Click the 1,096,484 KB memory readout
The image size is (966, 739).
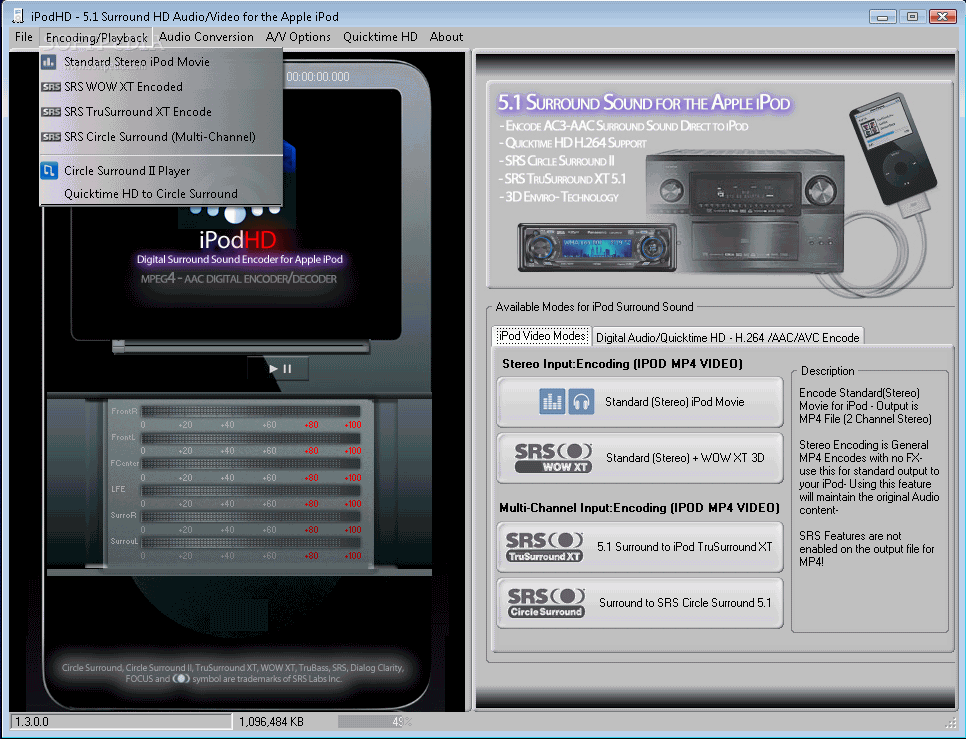click(272, 722)
